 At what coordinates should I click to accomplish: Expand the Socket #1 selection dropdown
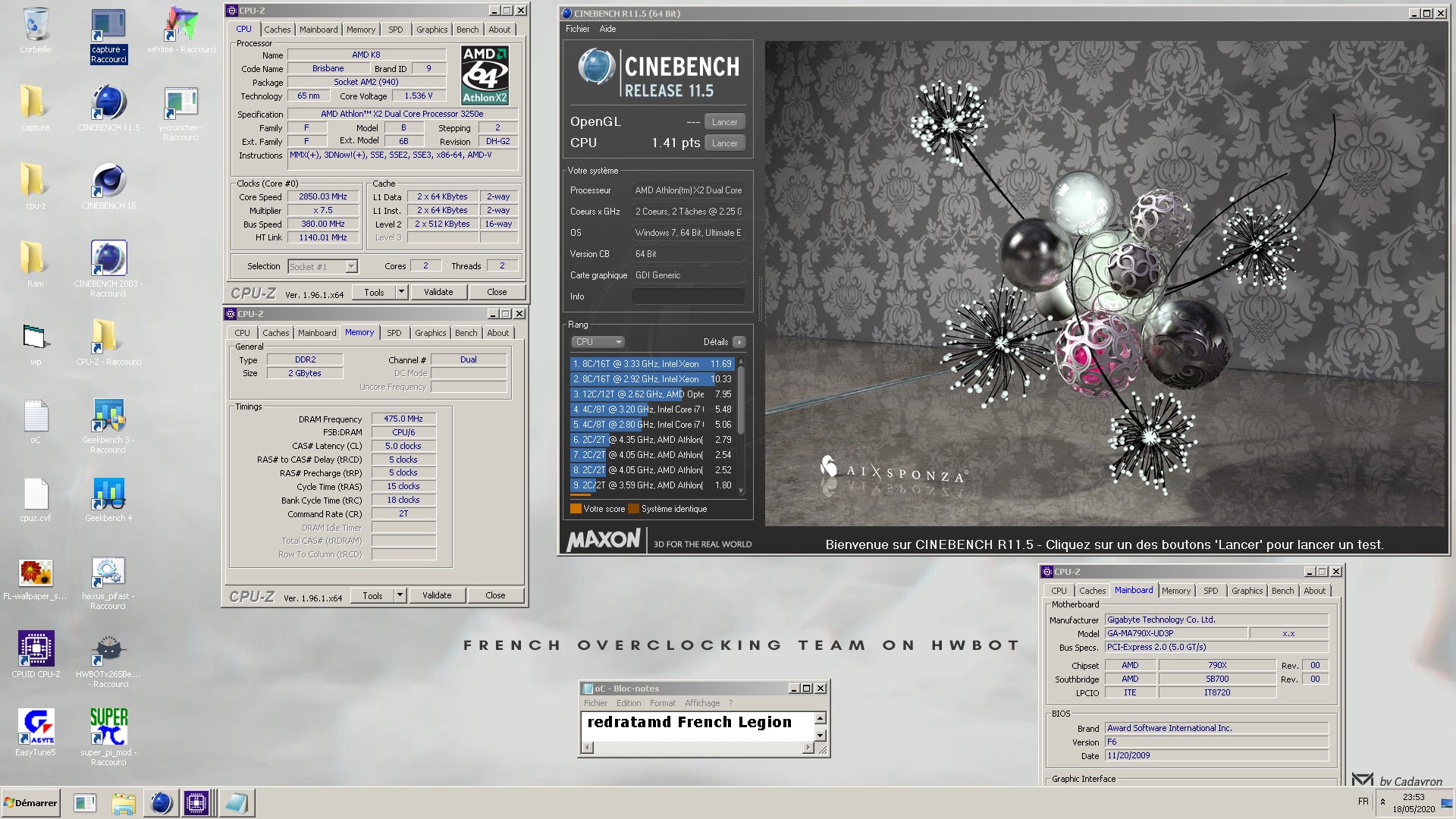(351, 266)
